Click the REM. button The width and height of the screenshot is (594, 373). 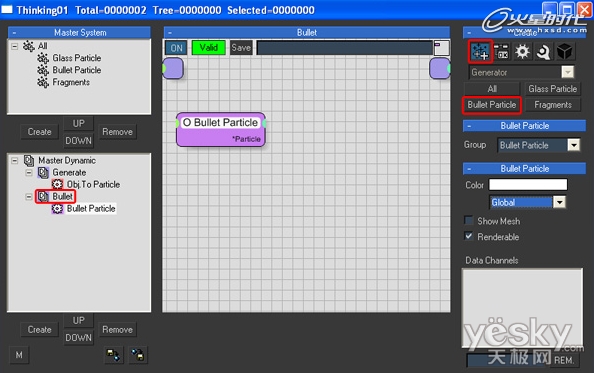(564, 360)
